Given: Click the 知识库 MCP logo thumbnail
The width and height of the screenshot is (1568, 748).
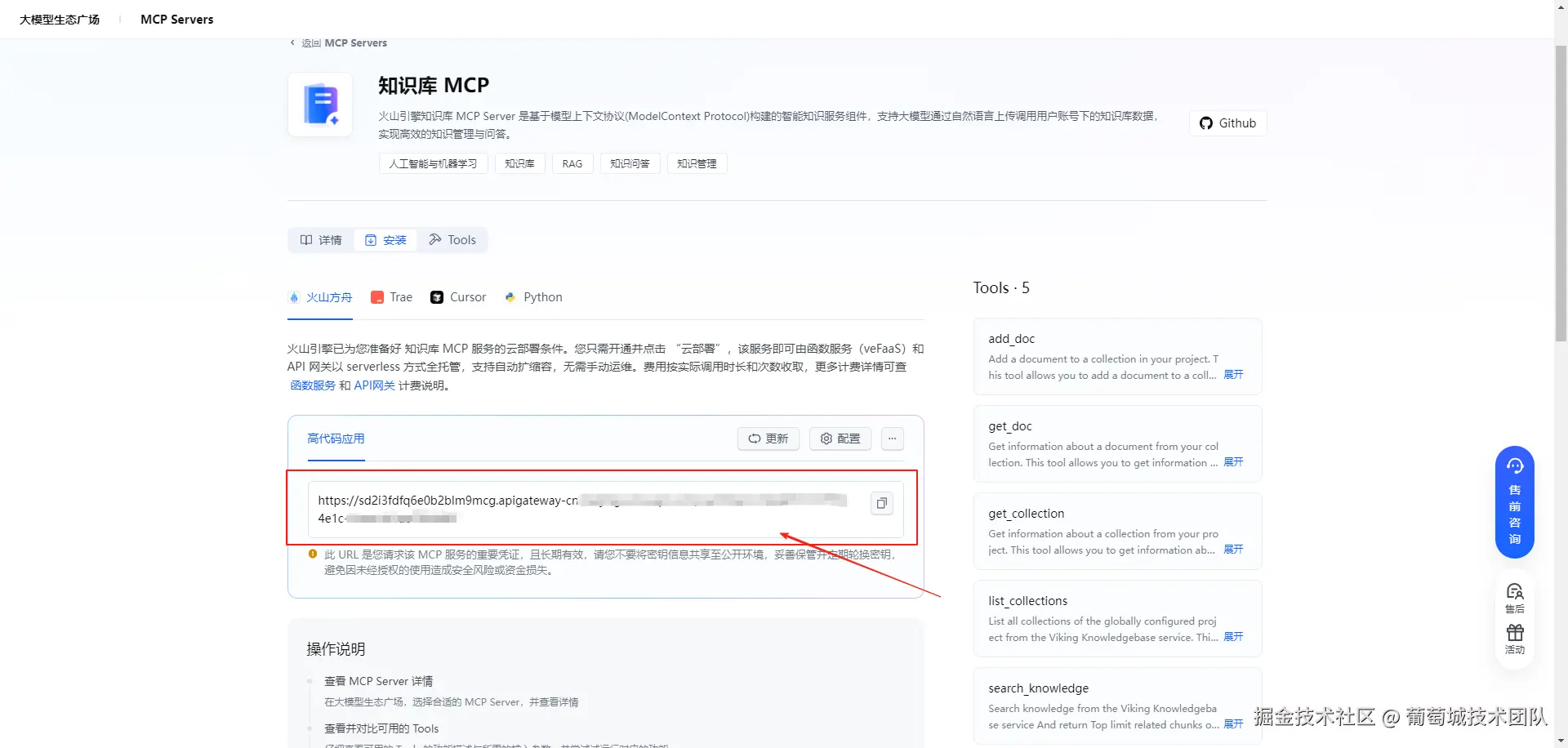Looking at the screenshot, I should [320, 105].
